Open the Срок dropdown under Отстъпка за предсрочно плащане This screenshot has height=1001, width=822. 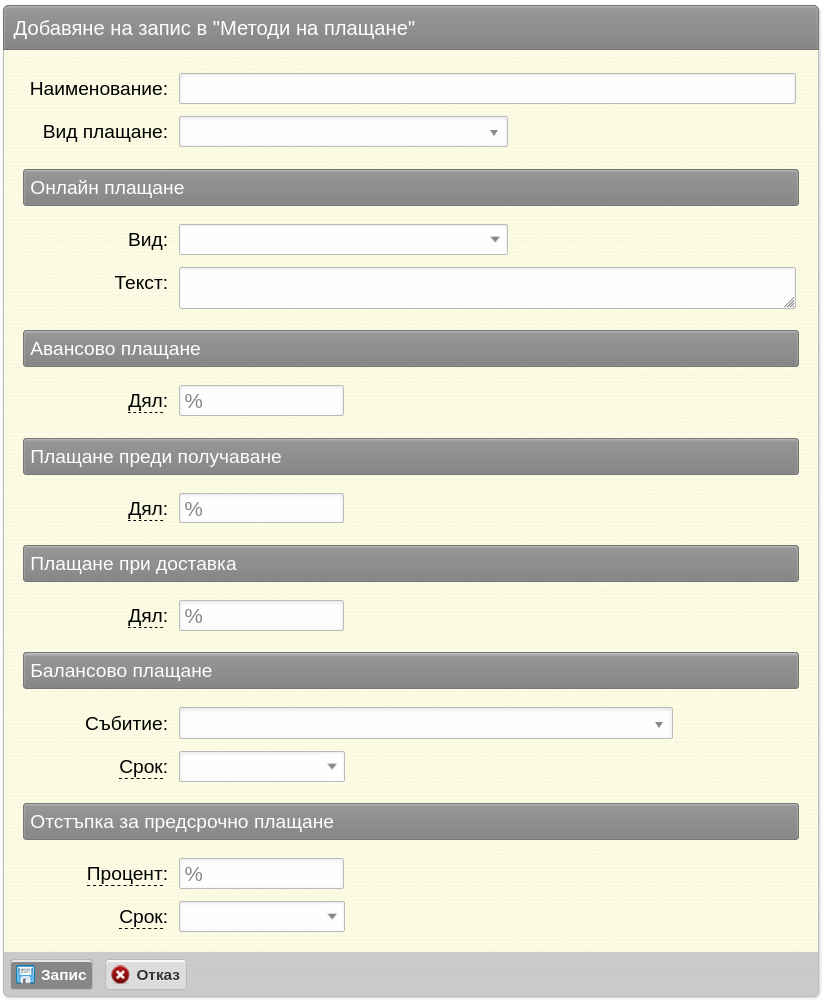tap(262, 917)
